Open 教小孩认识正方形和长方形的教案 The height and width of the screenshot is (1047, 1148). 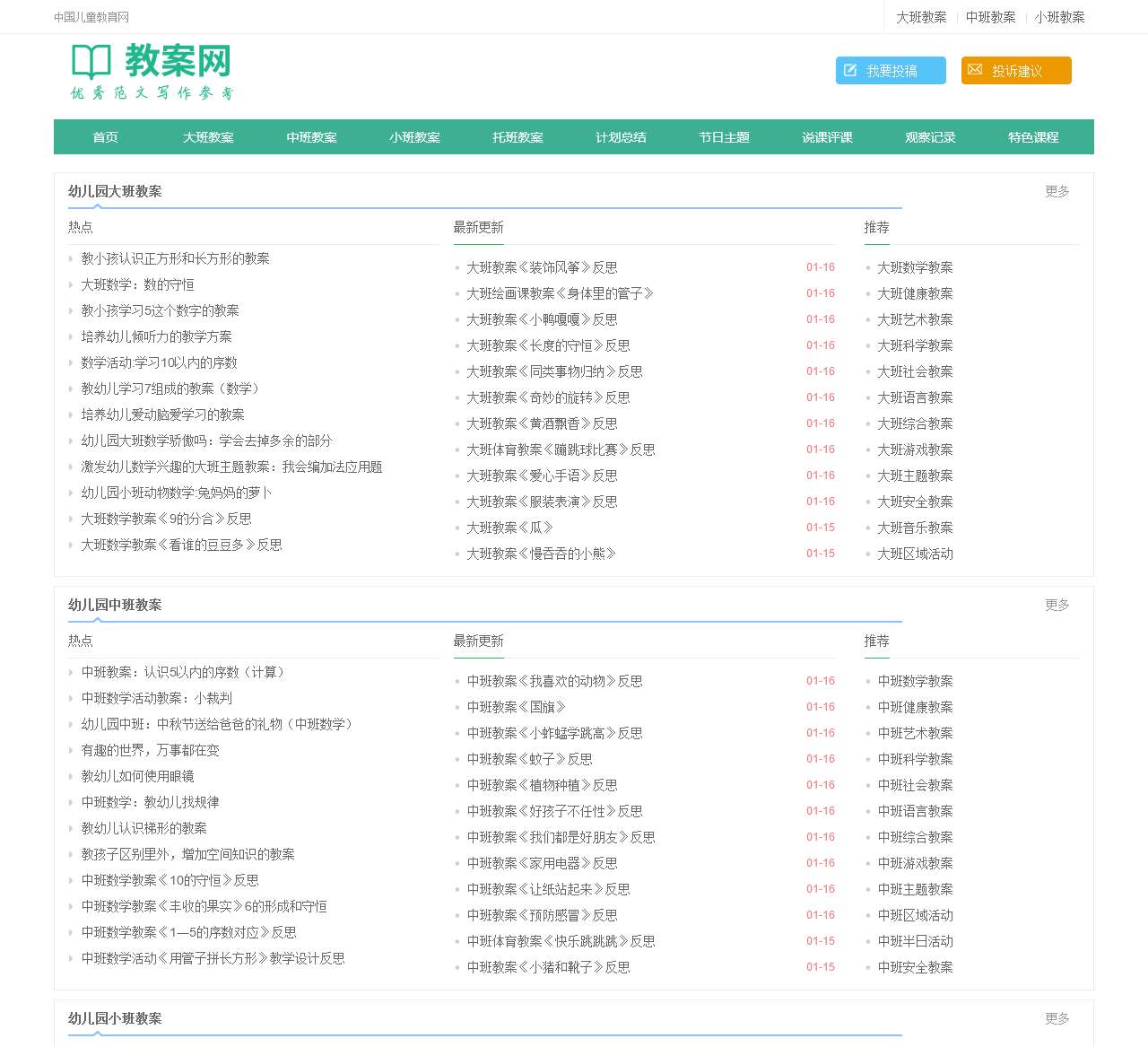coord(175,258)
